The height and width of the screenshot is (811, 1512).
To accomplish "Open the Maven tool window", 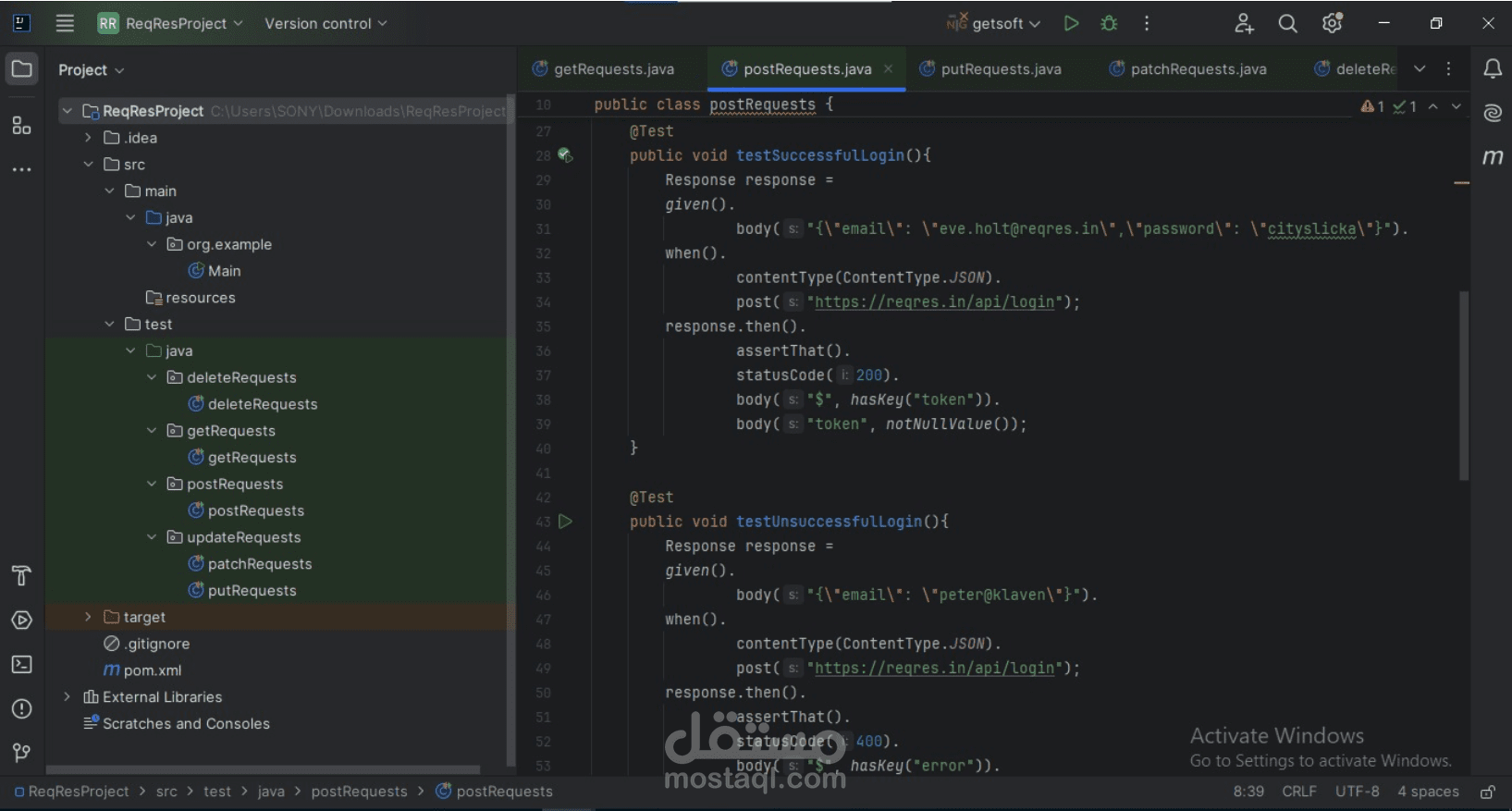I will [x=1493, y=157].
